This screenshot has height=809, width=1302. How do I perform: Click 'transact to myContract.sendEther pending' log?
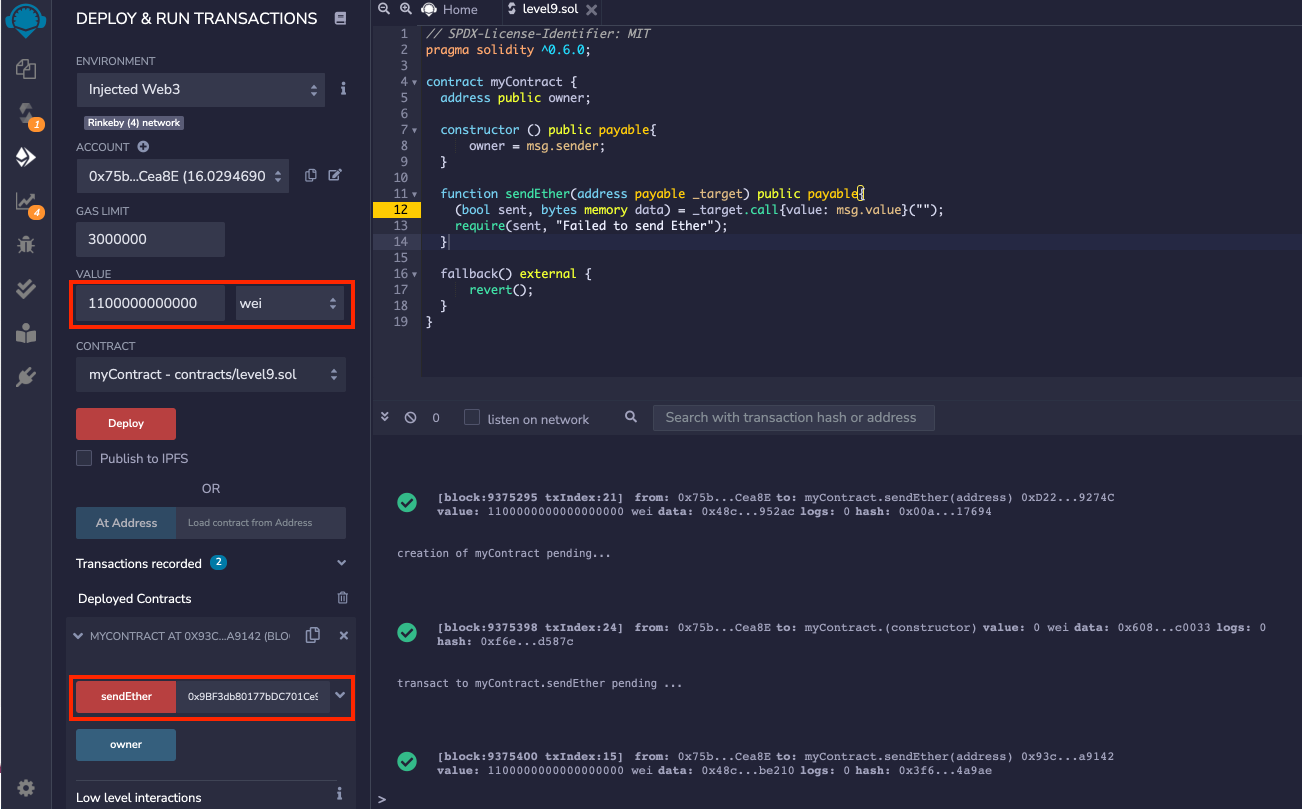[x=540, y=684]
